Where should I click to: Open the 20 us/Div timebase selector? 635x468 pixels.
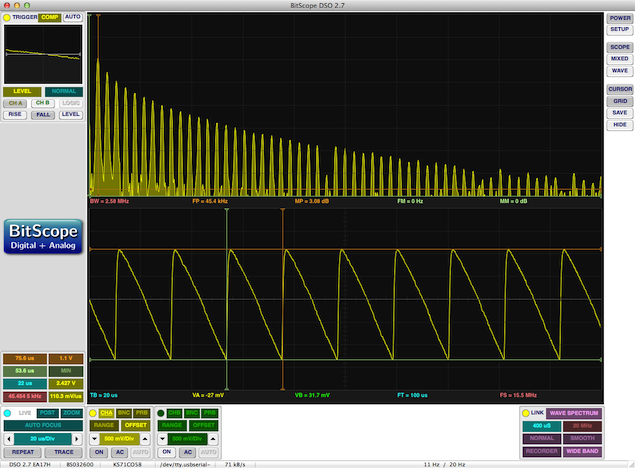click(43, 438)
